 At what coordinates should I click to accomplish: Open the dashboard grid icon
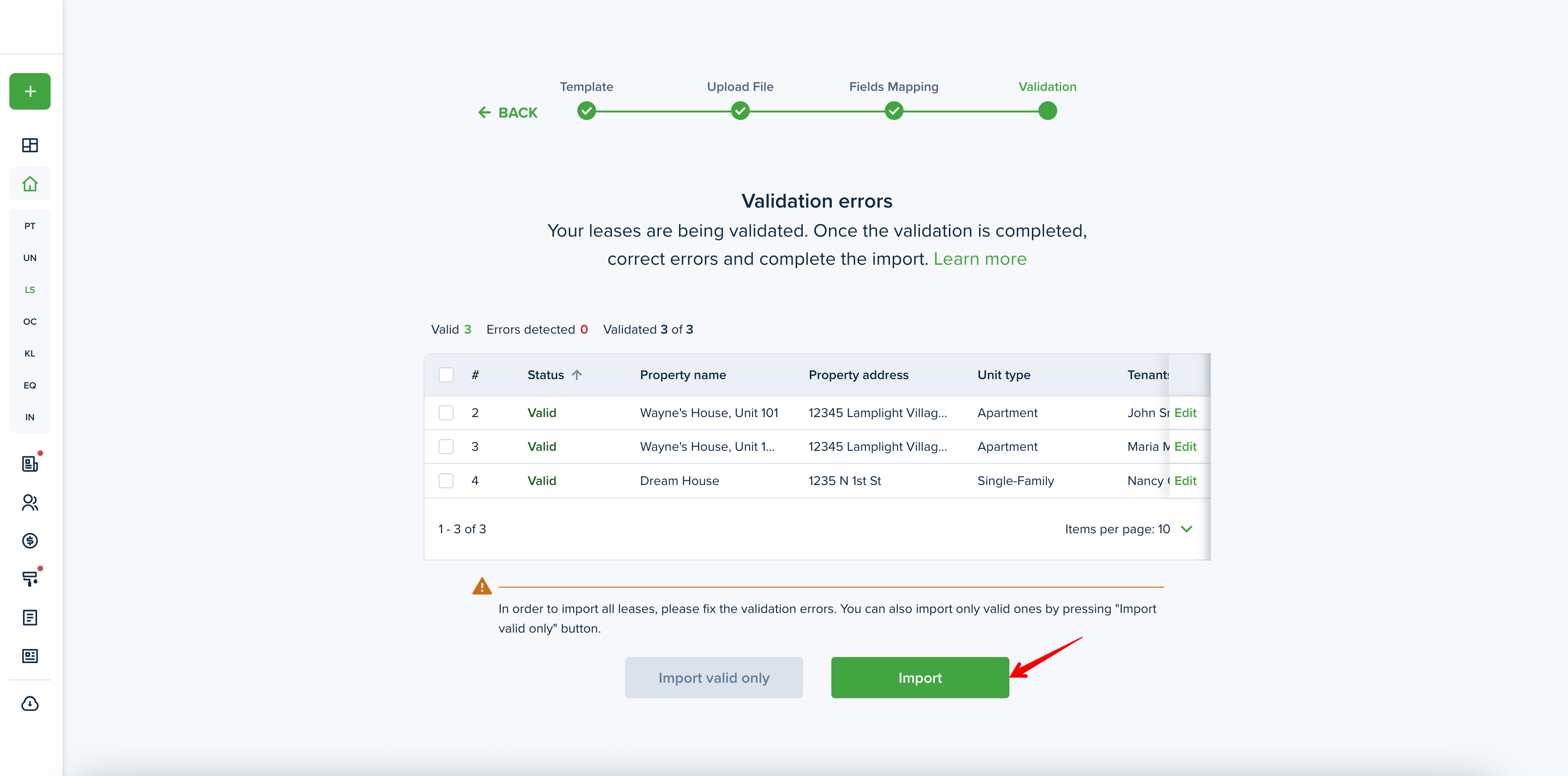tap(30, 145)
